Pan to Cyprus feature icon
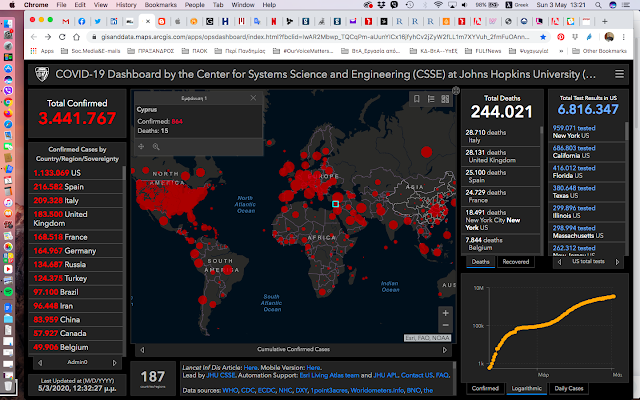The width and height of the screenshot is (640, 400). tap(141, 147)
